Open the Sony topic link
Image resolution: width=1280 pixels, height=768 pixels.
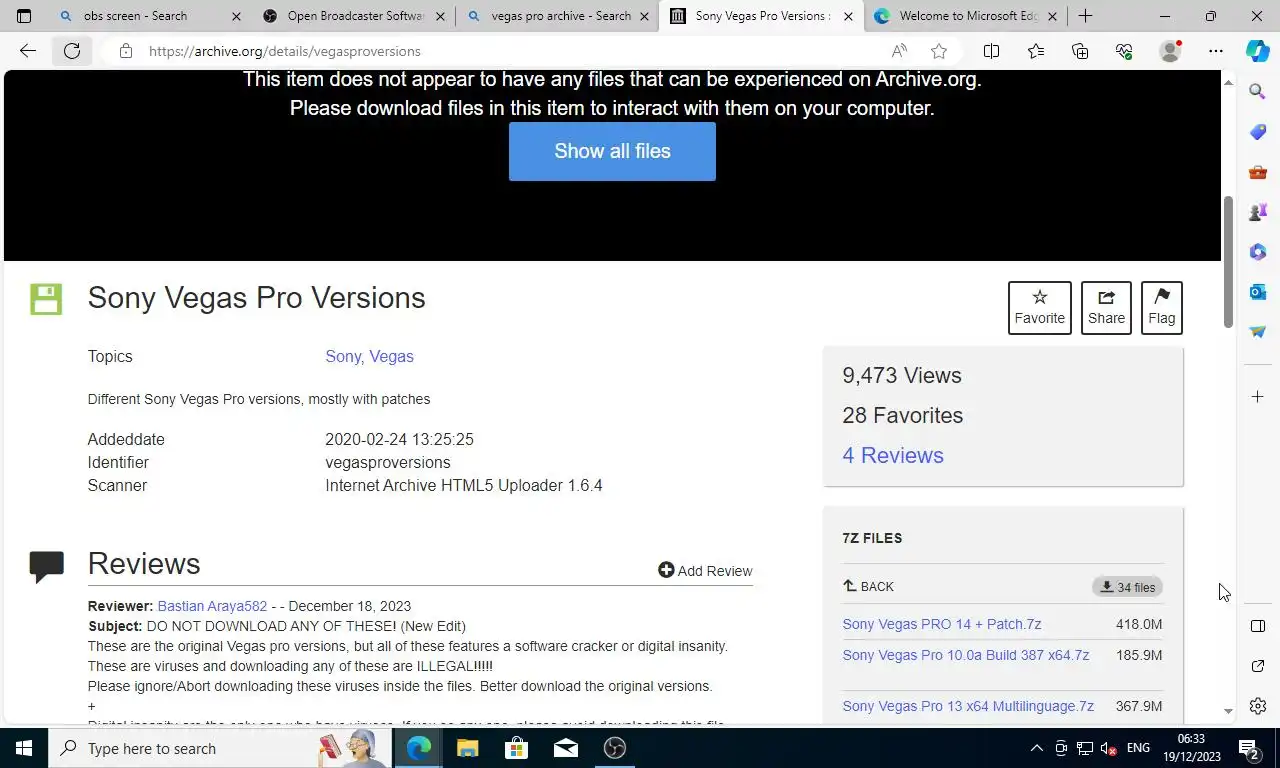[342, 356]
